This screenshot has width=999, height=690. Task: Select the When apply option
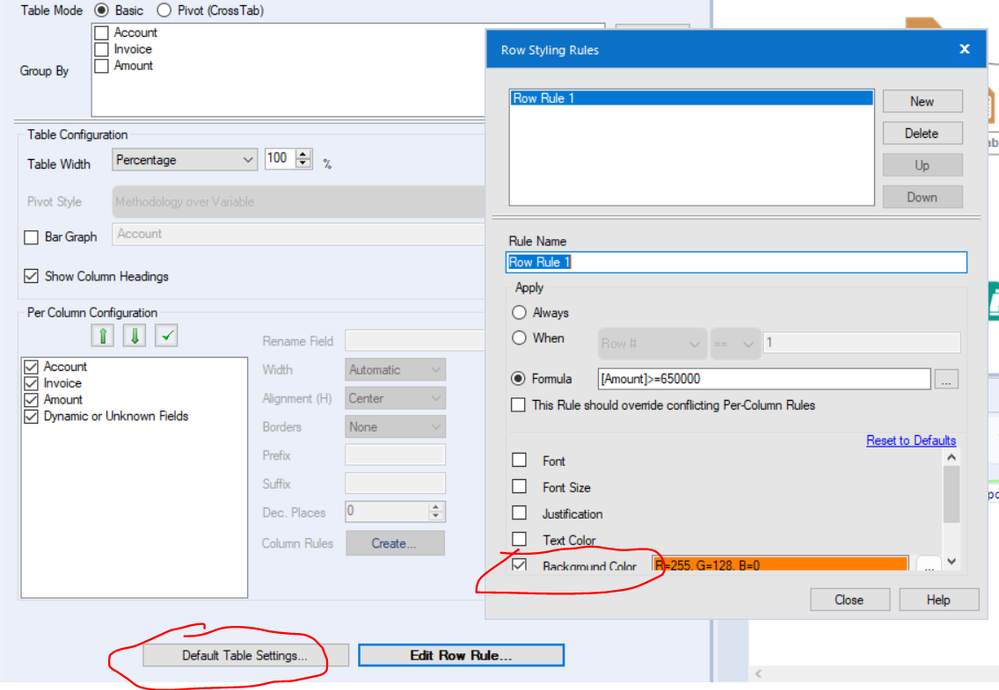coord(519,338)
